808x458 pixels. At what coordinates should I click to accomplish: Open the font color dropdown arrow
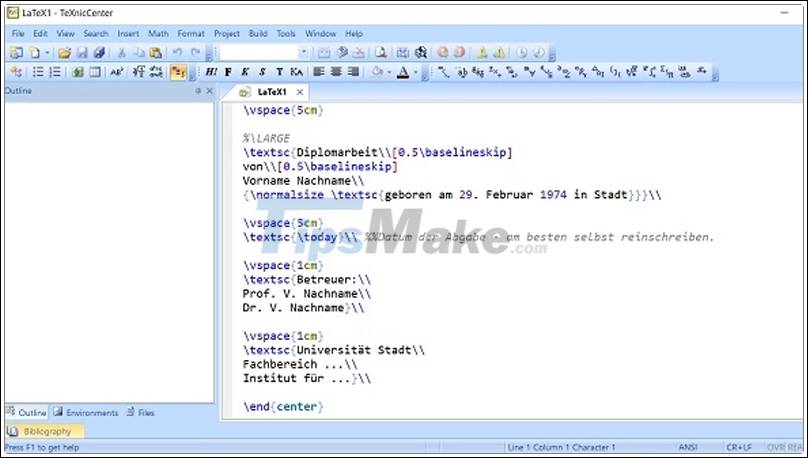pos(415,72)
